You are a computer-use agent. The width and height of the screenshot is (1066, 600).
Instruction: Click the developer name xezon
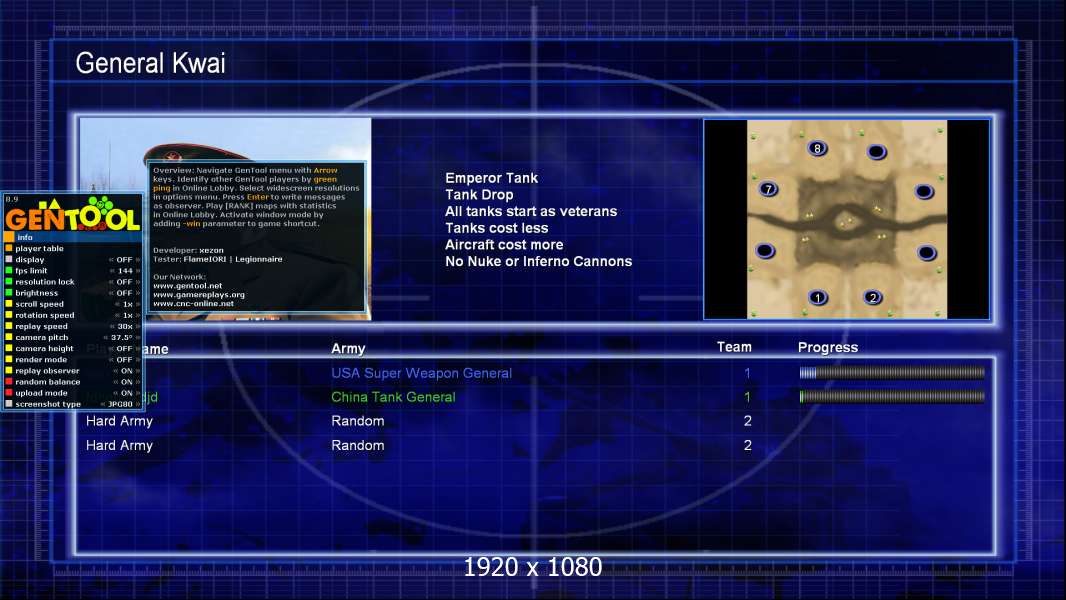pos(211,250)
